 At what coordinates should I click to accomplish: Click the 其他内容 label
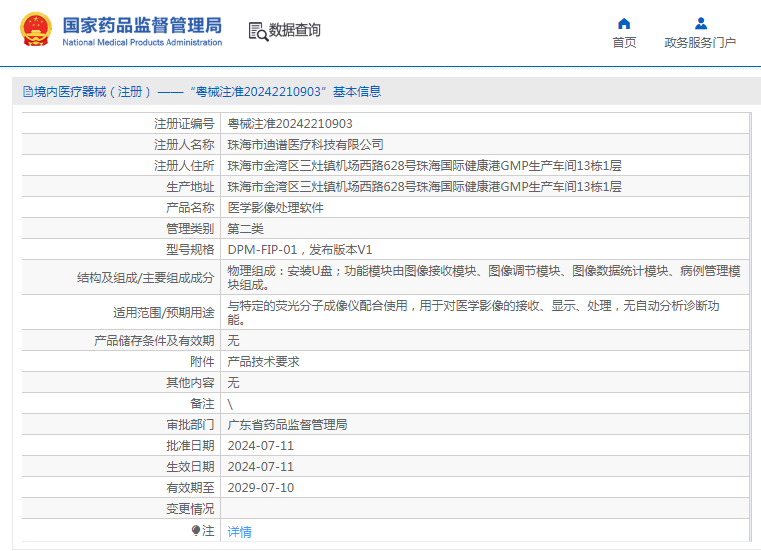(190, 383)
